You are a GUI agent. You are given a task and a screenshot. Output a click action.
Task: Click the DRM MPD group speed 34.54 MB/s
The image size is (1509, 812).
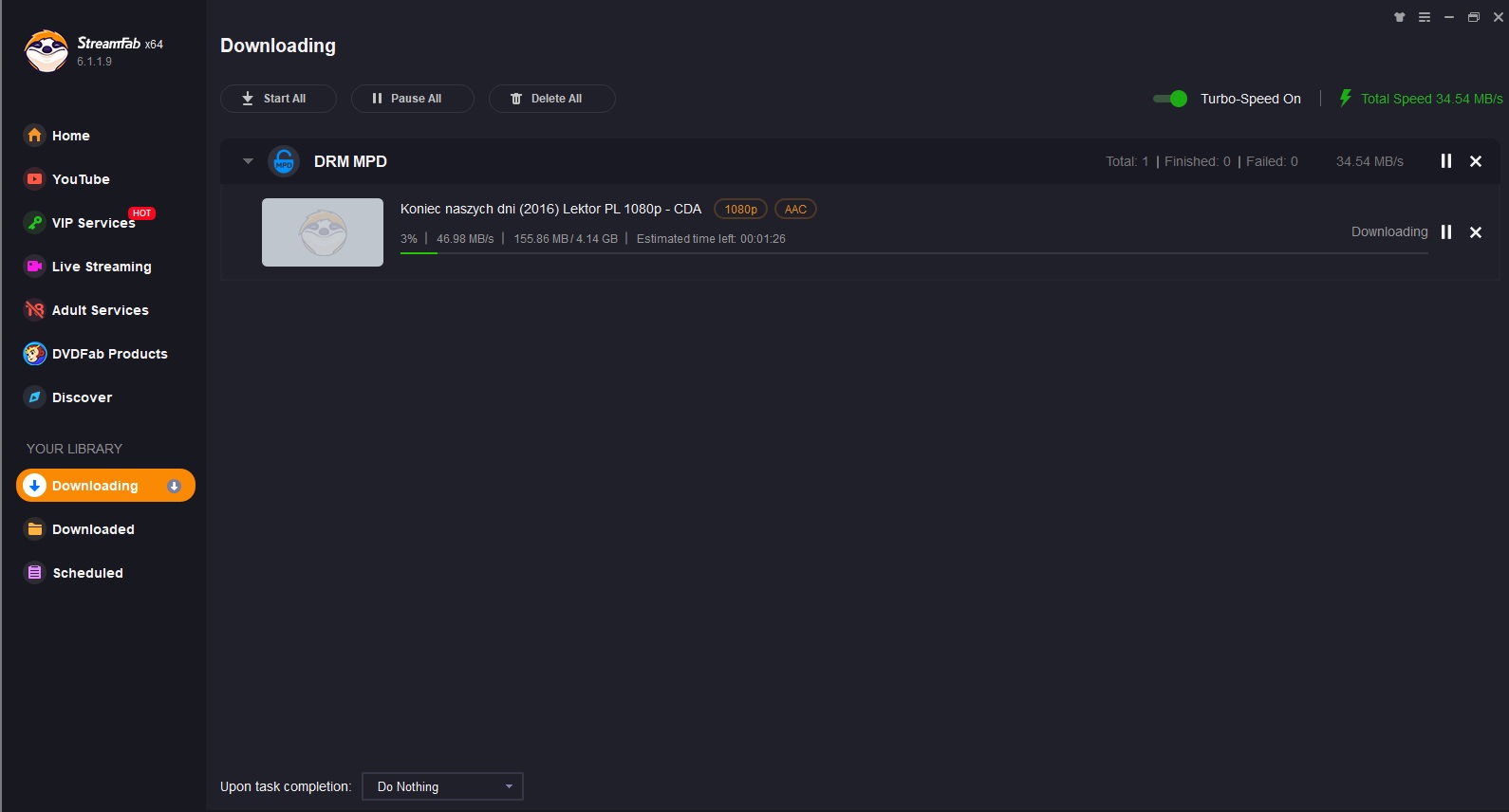click(x=1369, y=161)
